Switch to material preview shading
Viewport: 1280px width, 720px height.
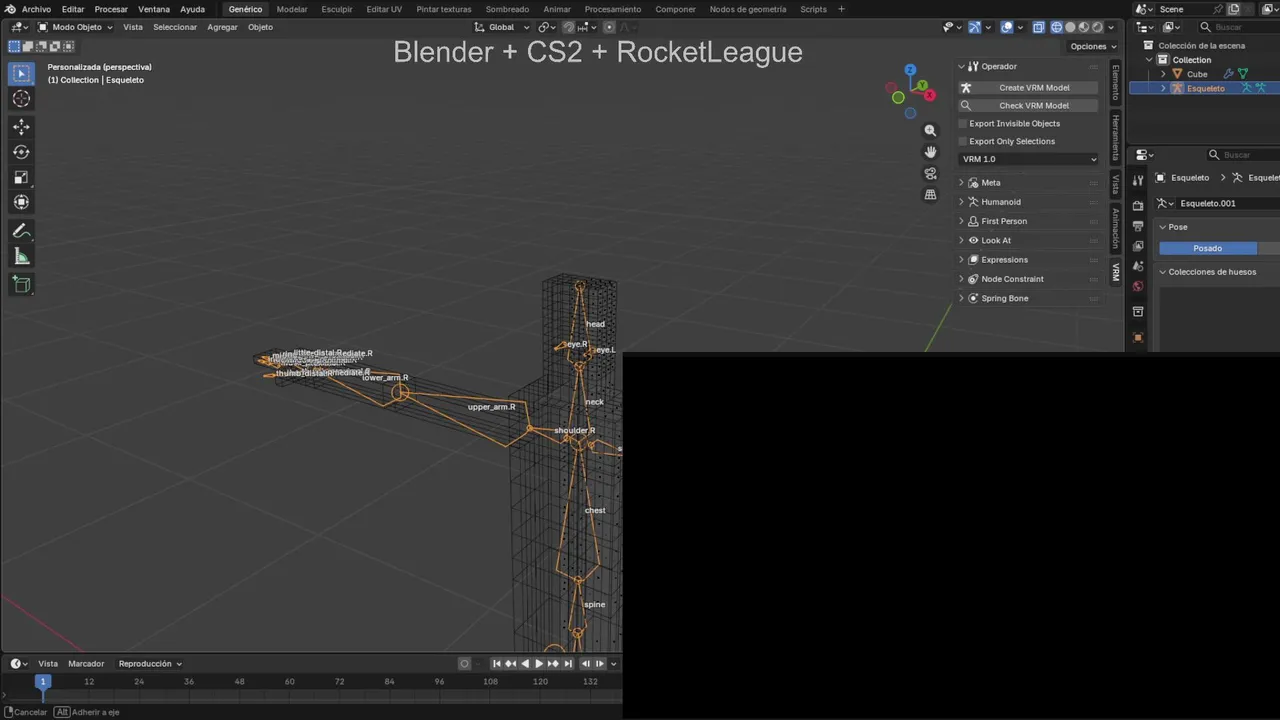pos(1084,27)
